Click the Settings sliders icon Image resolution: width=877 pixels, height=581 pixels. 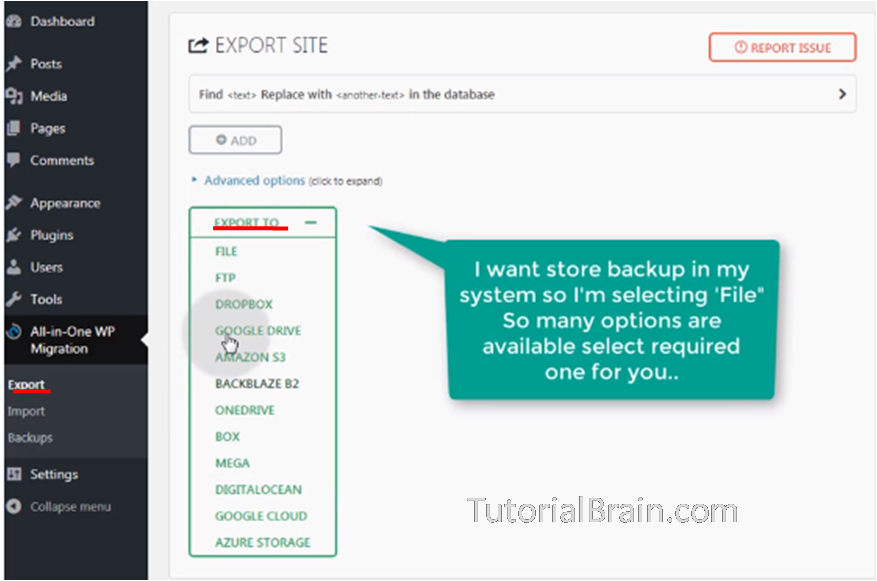pos(14,474)
